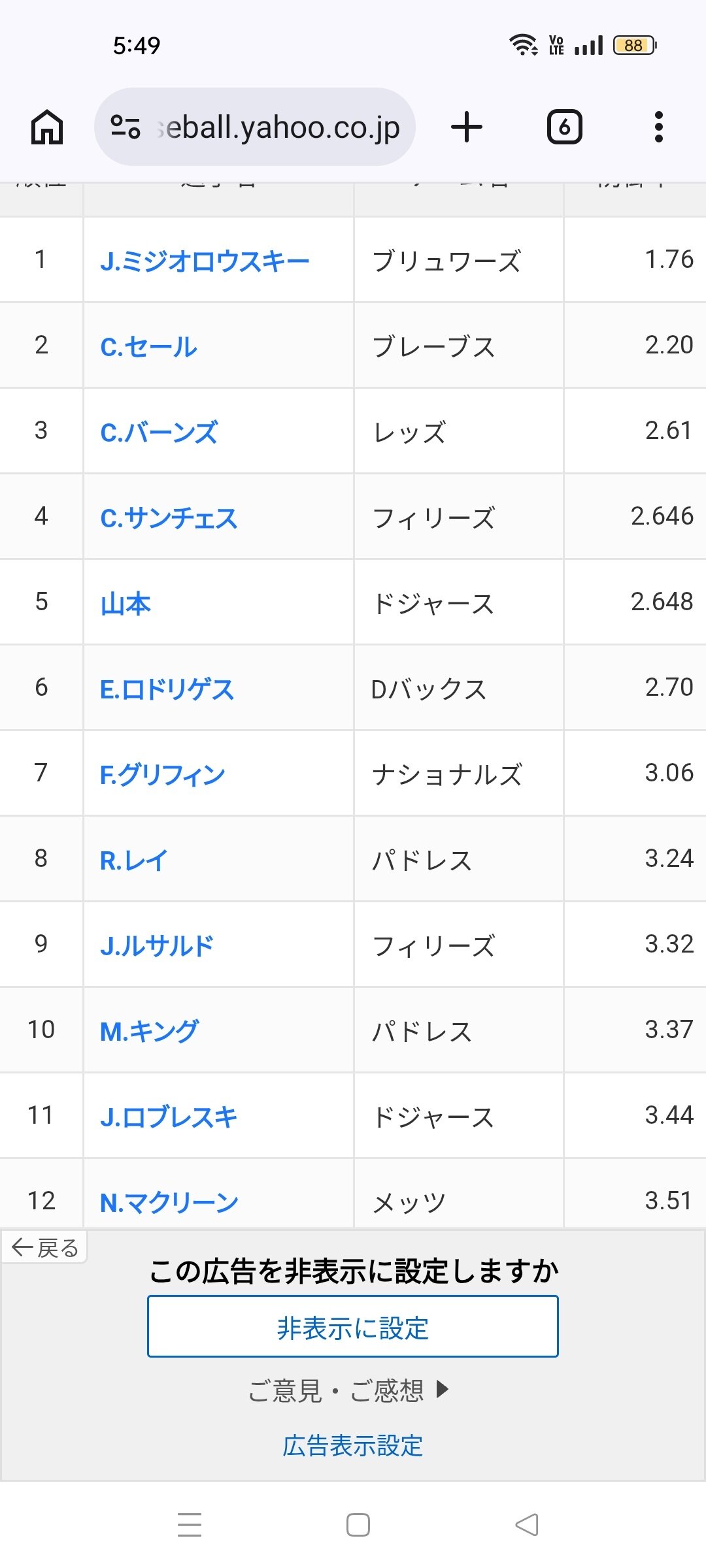The image size is (706, 1568).
Task: Open tab switcher showing 6 tabs
Action: pos(564,127)
